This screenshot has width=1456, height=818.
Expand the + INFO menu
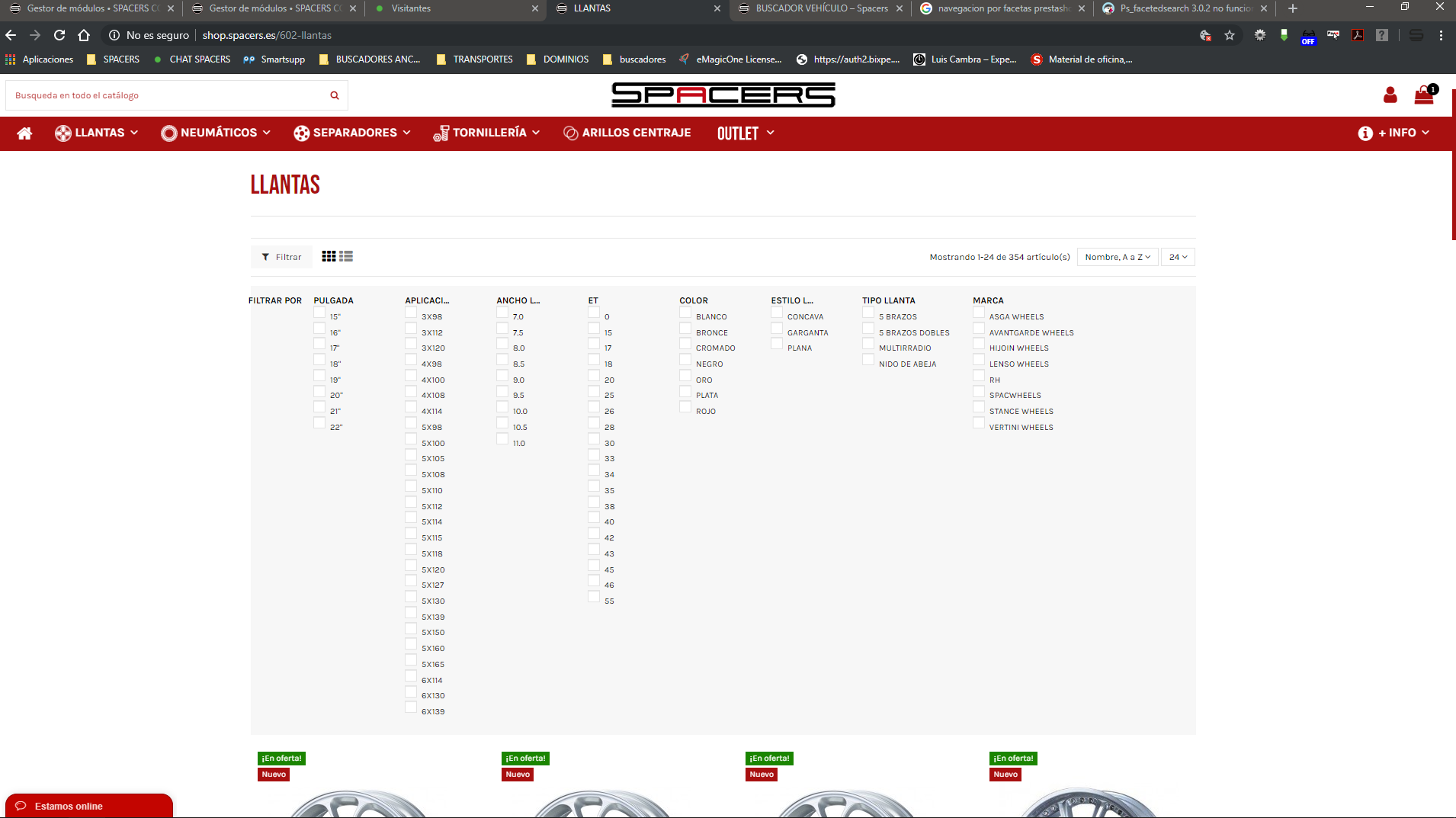(x=1393, y=133)
